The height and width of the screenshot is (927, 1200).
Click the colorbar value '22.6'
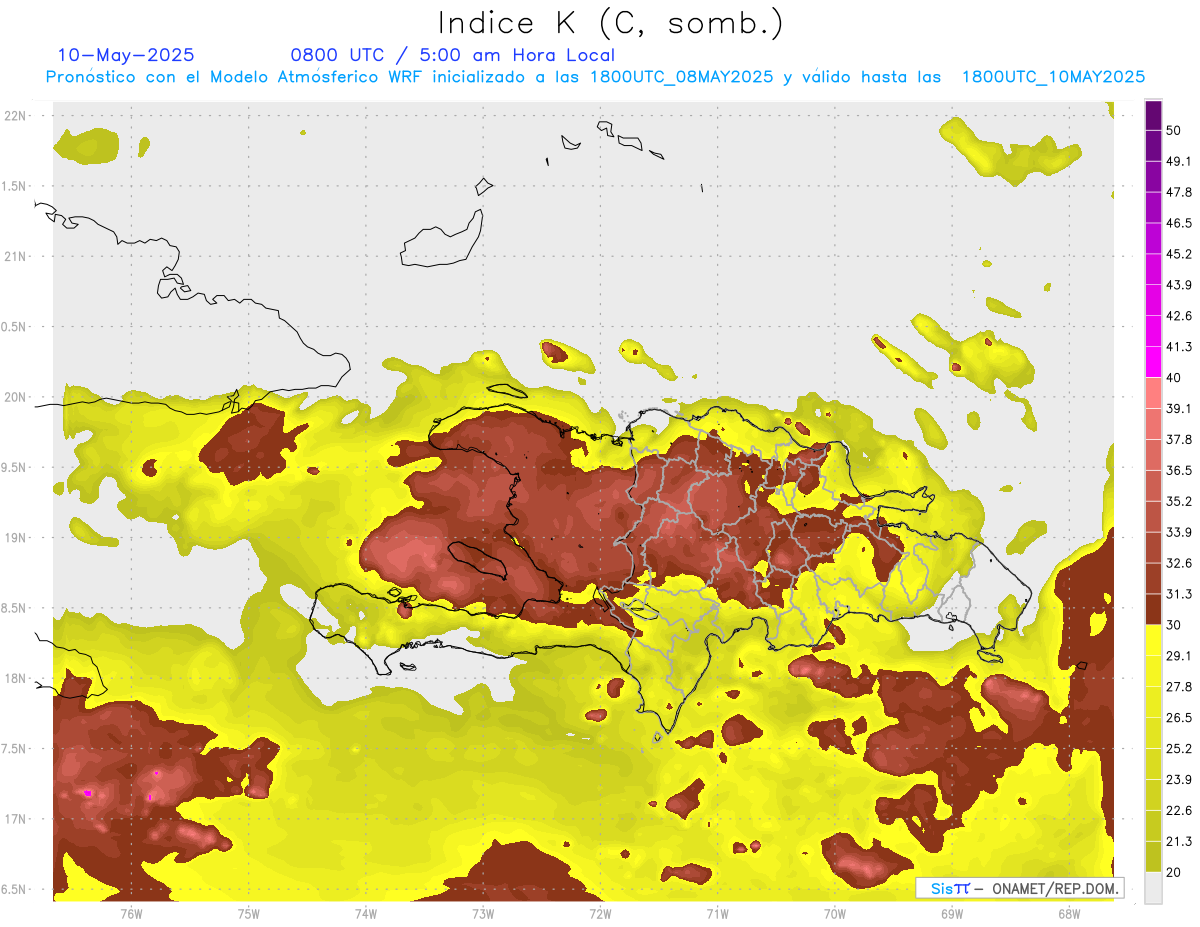pos(1178,811)
